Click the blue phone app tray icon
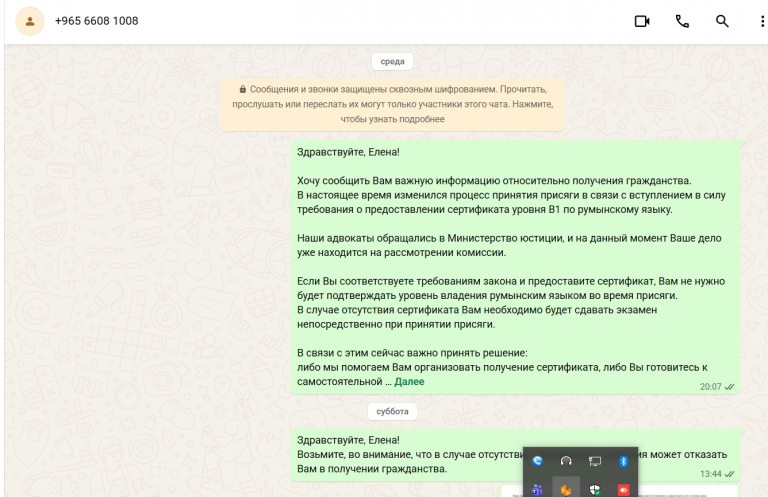The image size is (768, 497). click(x=537, y=461)
